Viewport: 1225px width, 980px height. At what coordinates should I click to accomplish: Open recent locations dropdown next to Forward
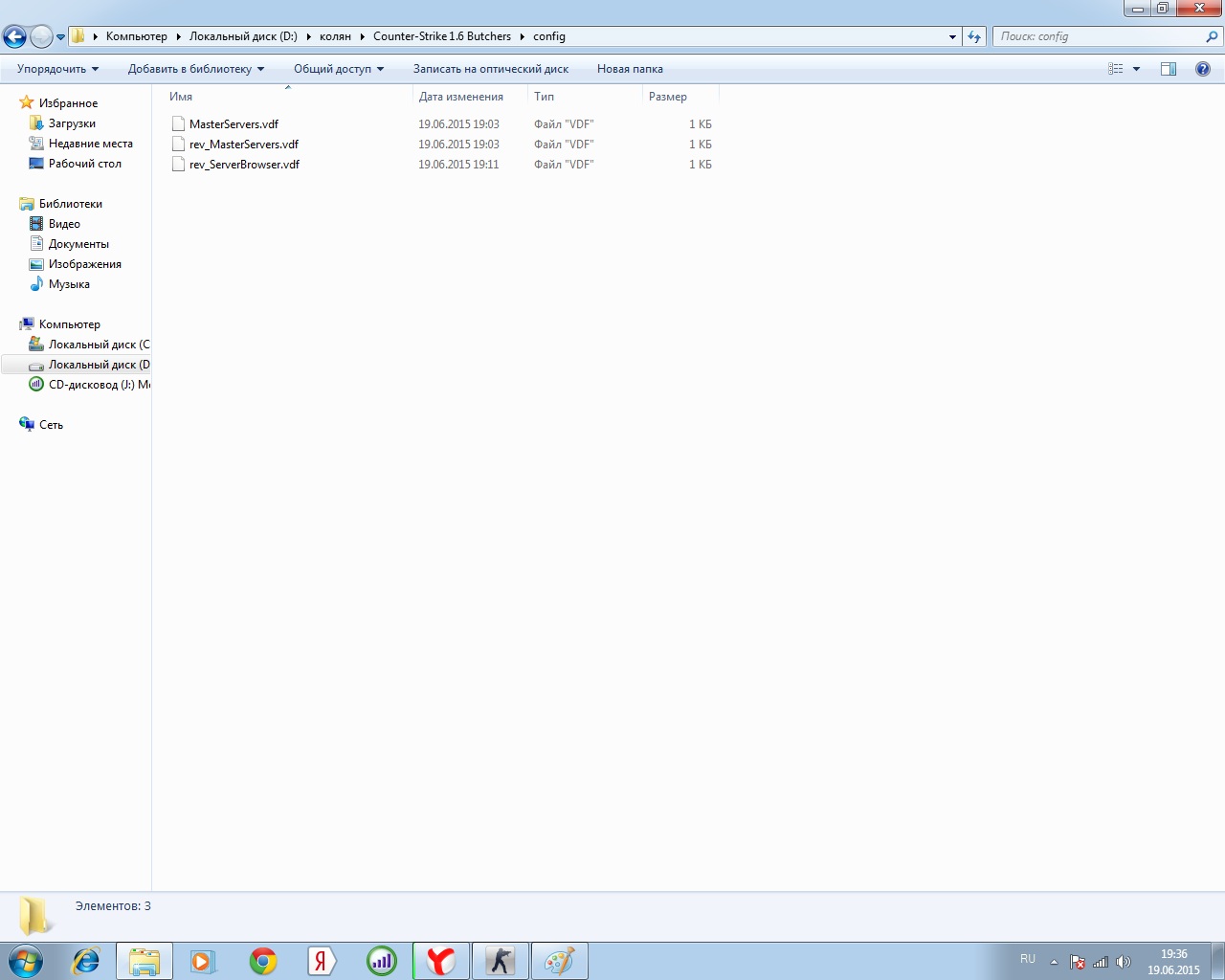(x=61, y=37)
